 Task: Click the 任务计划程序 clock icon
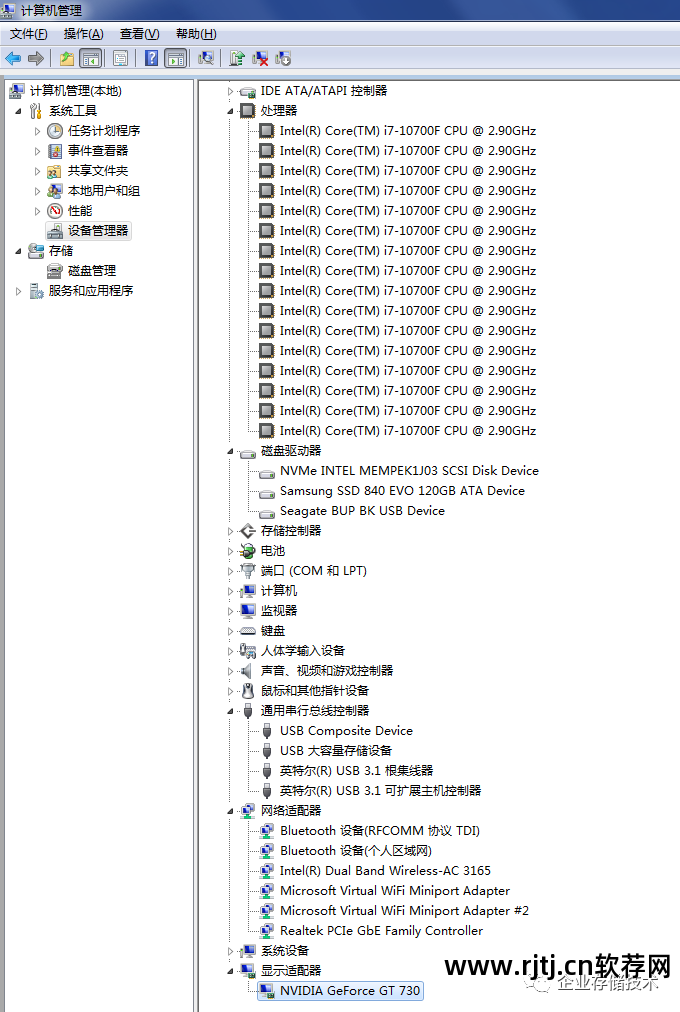(55, 131)
